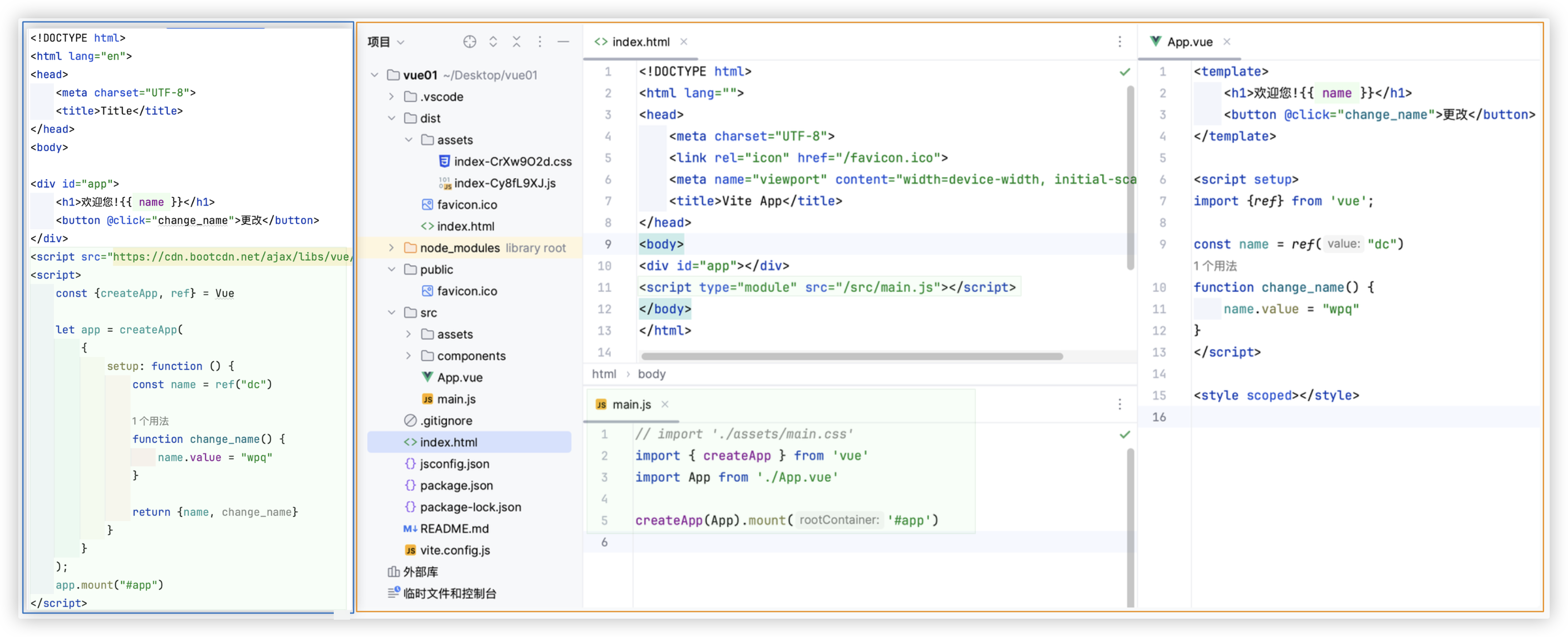Close the App.vue editor tab
This screenshot has height=637, width=1568.
pos(1227,41)
